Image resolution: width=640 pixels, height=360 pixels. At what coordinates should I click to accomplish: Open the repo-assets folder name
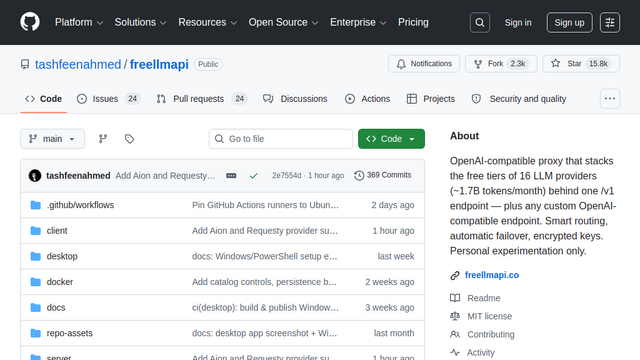[x=69, y=333]
